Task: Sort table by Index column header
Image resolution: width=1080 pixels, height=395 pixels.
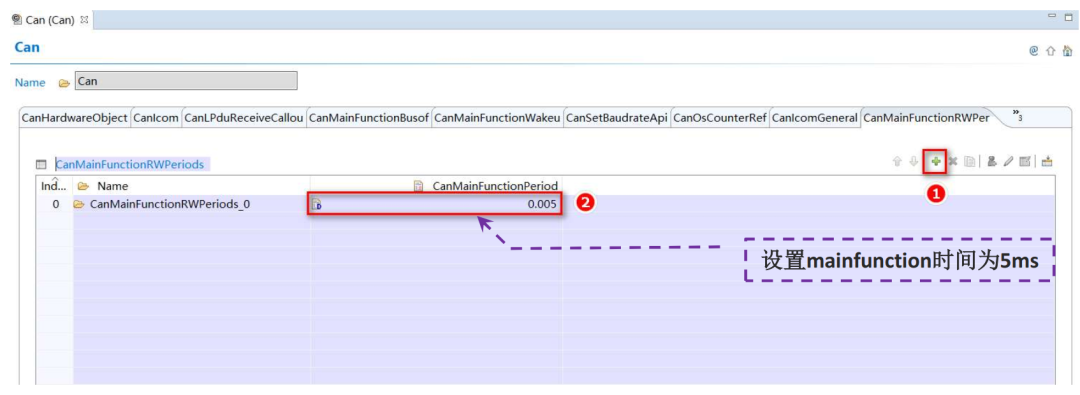Action: tap(54, 185)
